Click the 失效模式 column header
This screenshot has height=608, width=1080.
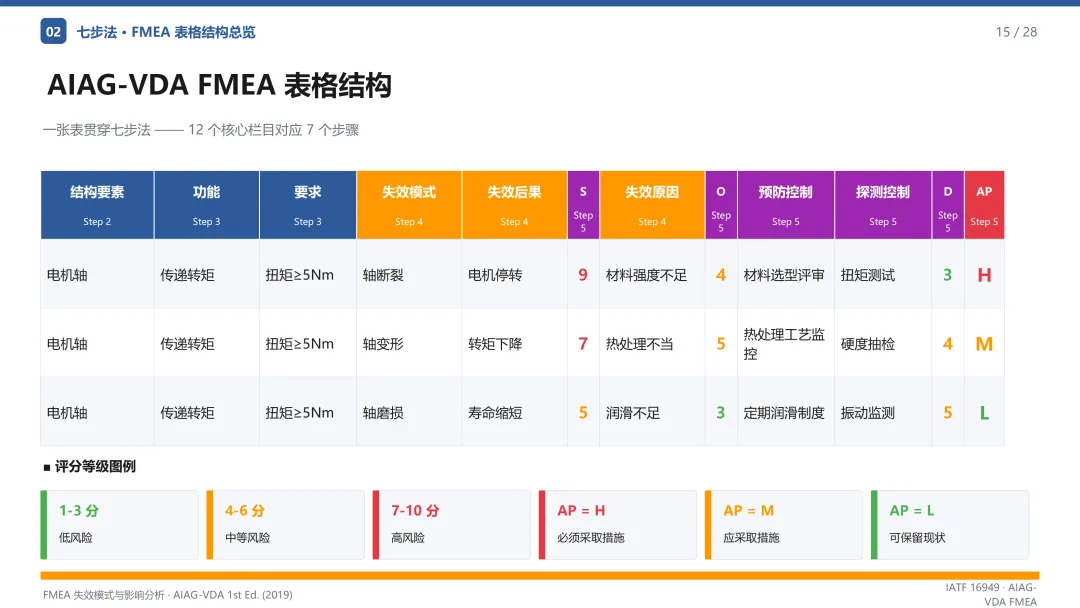tap(409, 205)
